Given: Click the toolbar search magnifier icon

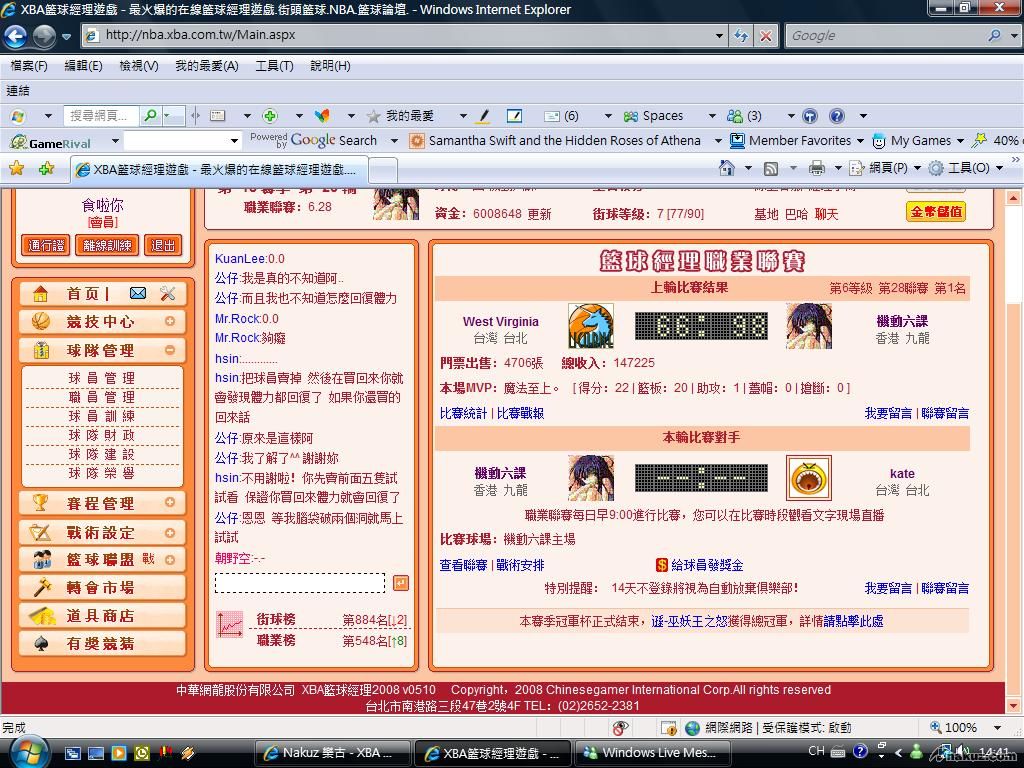Looking at the screenshot, I should click(150, 116).
